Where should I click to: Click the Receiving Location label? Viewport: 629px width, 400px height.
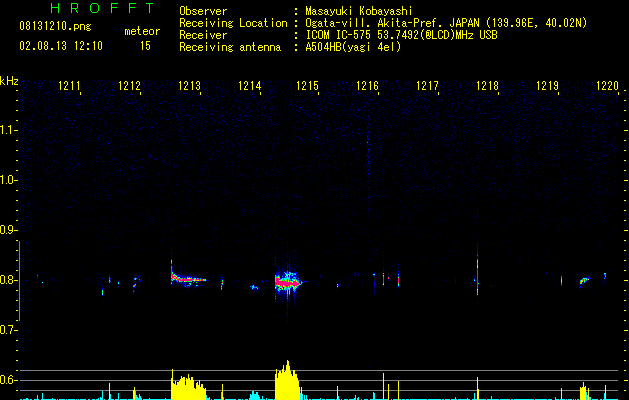click(x=233, y=23)
